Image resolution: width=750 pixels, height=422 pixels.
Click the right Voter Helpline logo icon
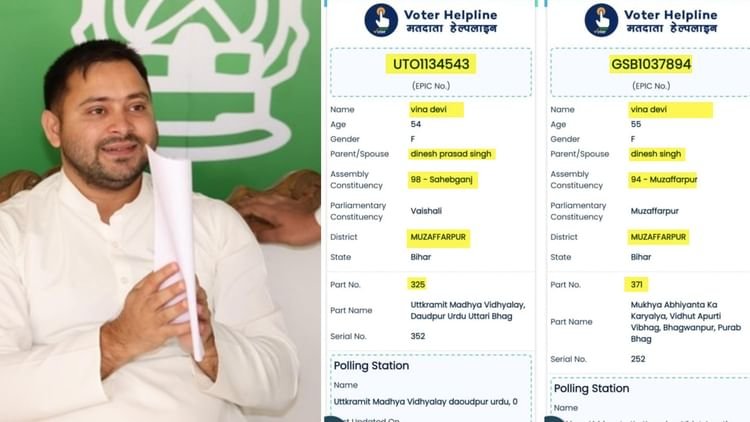tap(601, 20)
